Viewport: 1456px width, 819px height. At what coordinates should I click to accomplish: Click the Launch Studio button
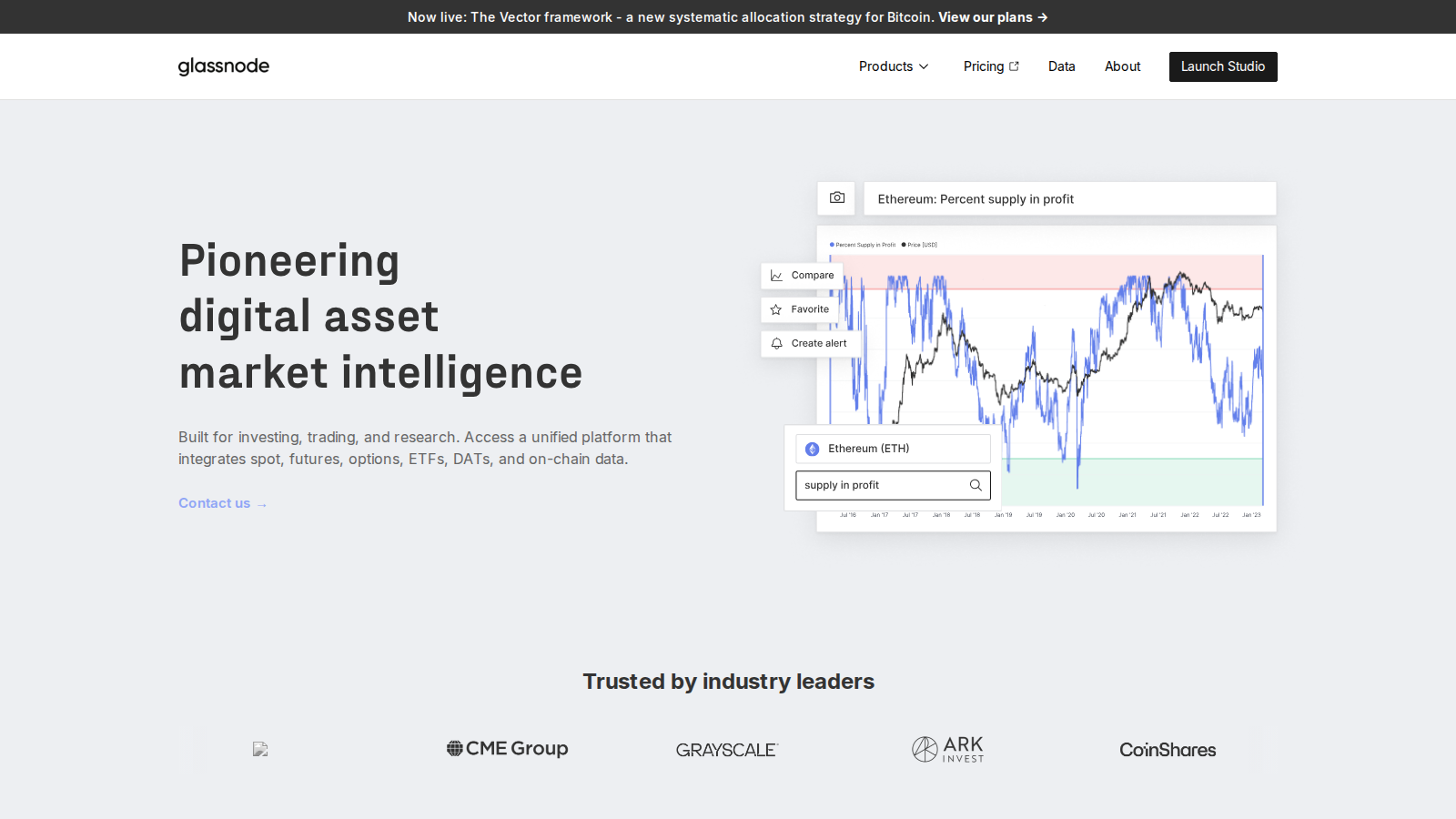click(x=1223, y=66)
